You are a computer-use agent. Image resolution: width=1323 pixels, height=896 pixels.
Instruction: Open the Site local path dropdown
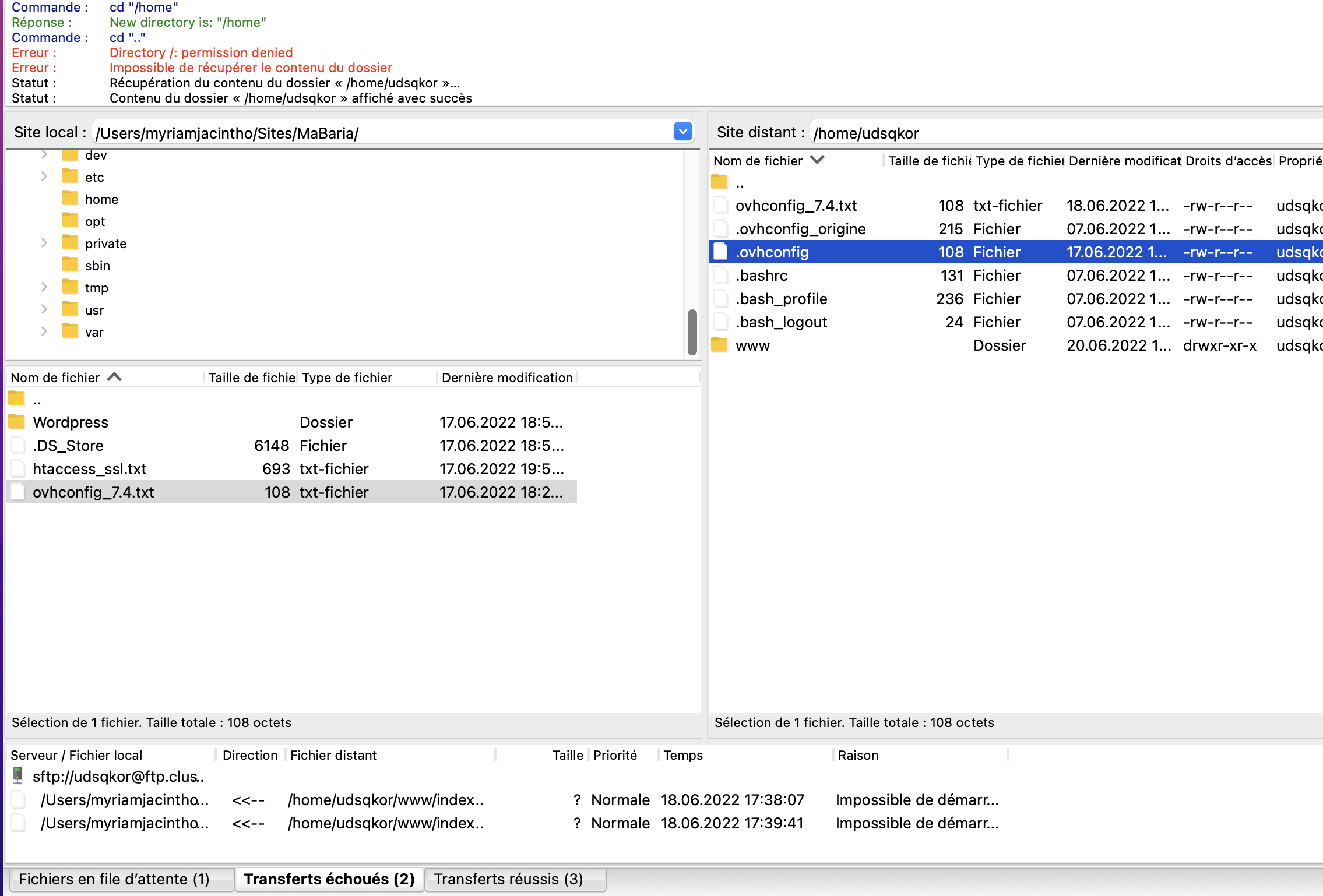pyautogui.click(x=682, y=132)
